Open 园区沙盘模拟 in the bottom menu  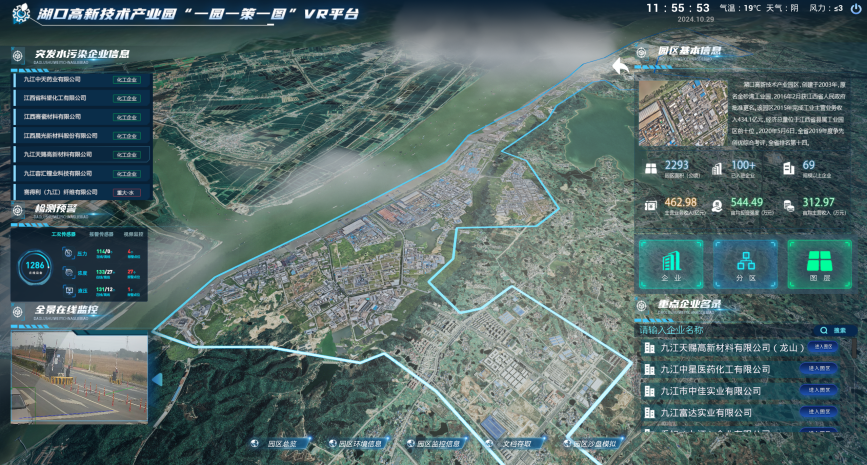(x=590, y=443)
